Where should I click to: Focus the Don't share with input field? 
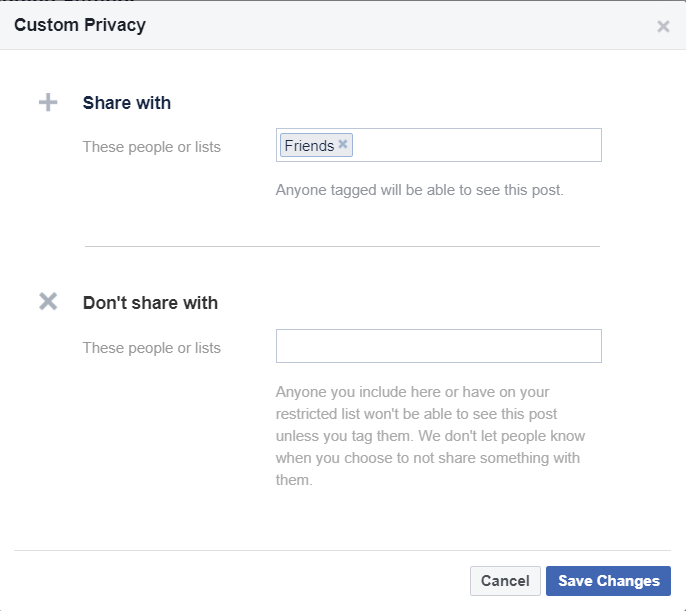point(438,346)
